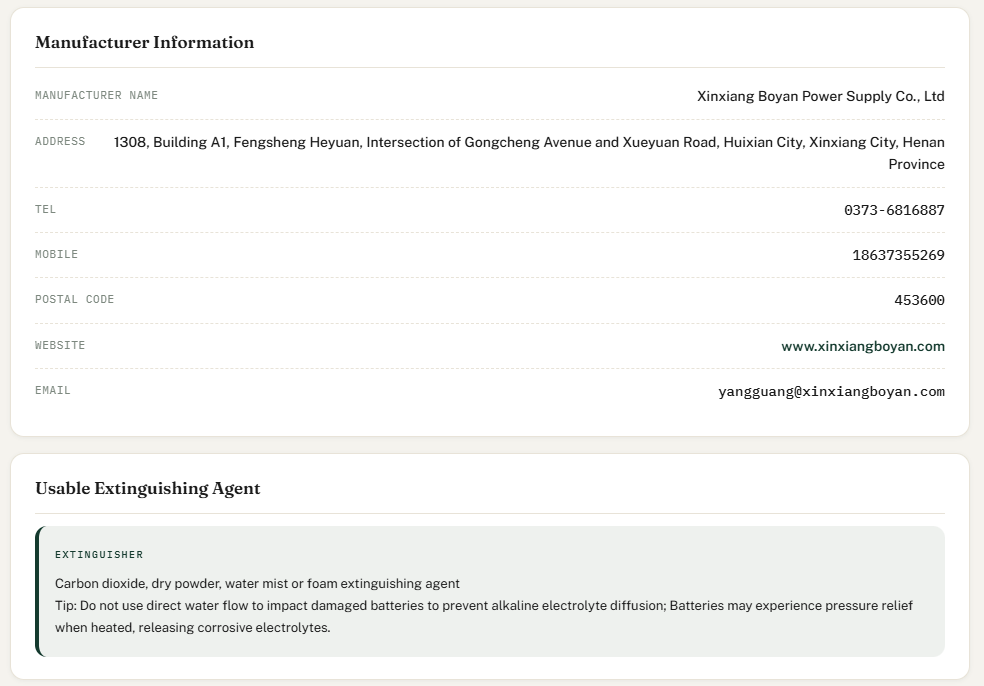Click the email yangguang@xinxiangboyan.com
The width and height of the screenshot is (984, 686).
(832, 392)
